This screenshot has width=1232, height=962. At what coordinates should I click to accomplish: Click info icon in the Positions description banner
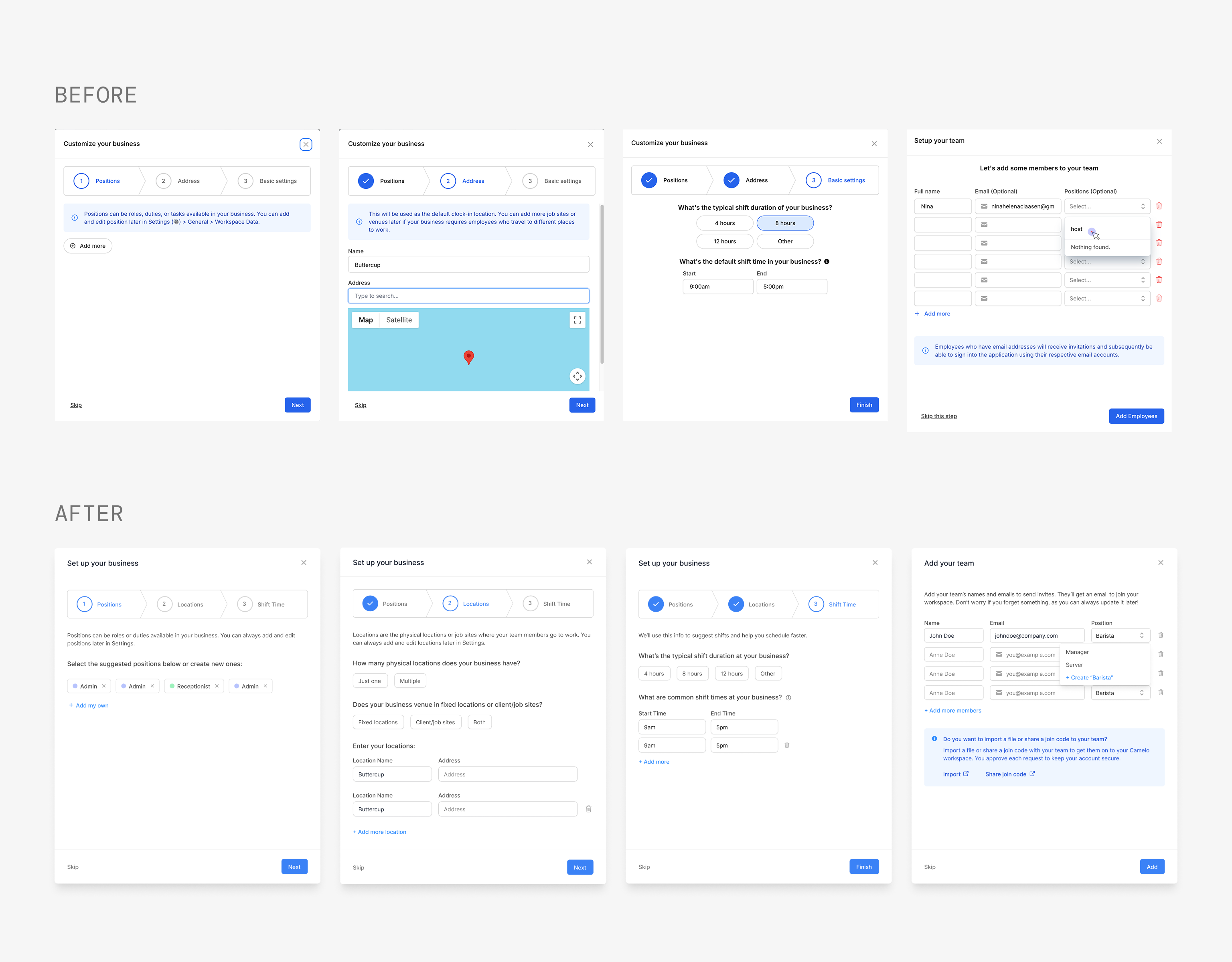(x=75, y=218)
